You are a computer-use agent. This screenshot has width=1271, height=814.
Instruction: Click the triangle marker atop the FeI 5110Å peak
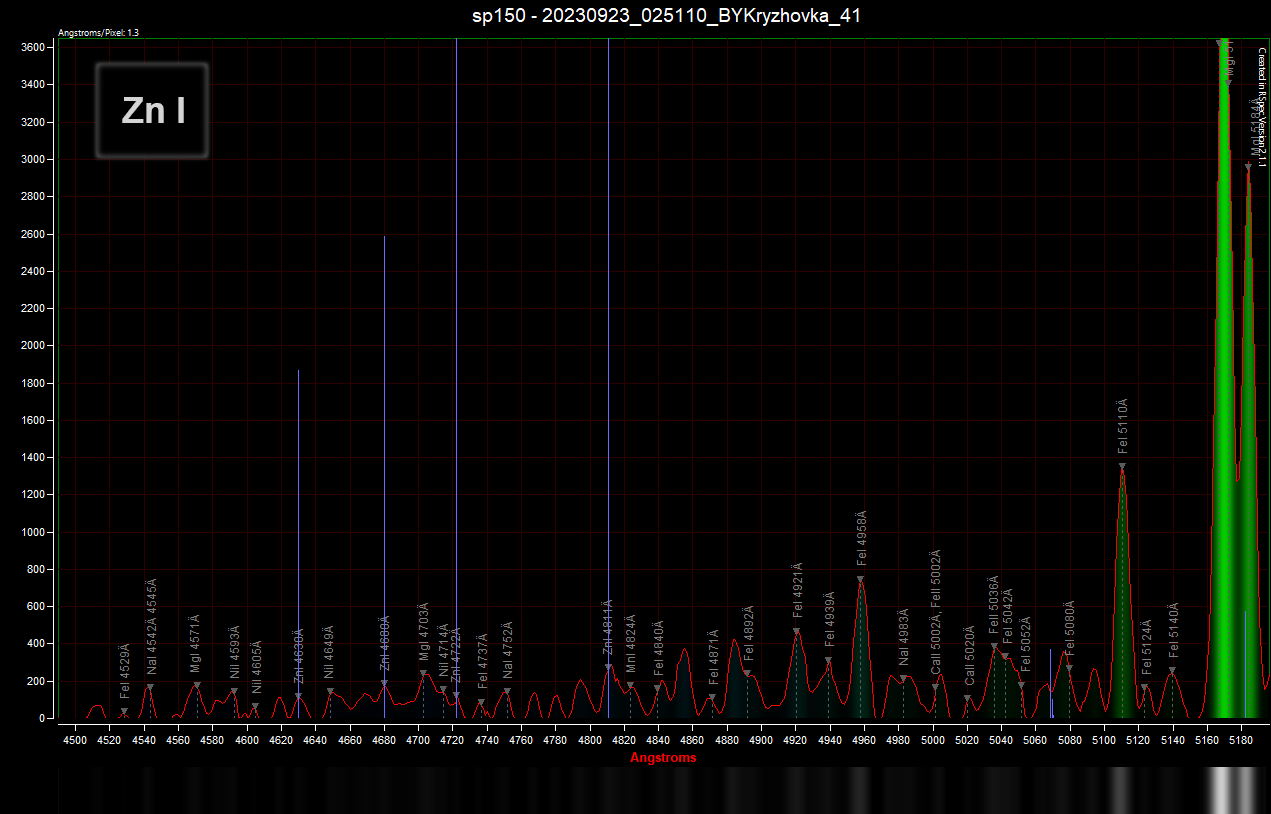click(x=1122, y=467)
